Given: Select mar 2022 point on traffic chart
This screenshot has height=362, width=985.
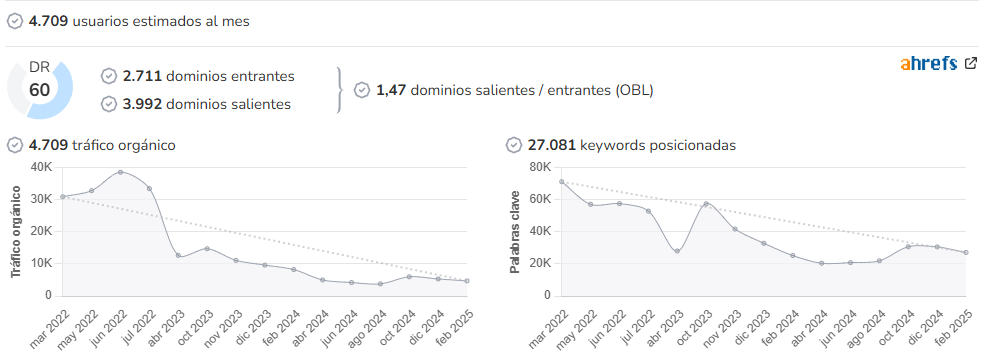Looking at the screenshot, I should click(62, 197).
